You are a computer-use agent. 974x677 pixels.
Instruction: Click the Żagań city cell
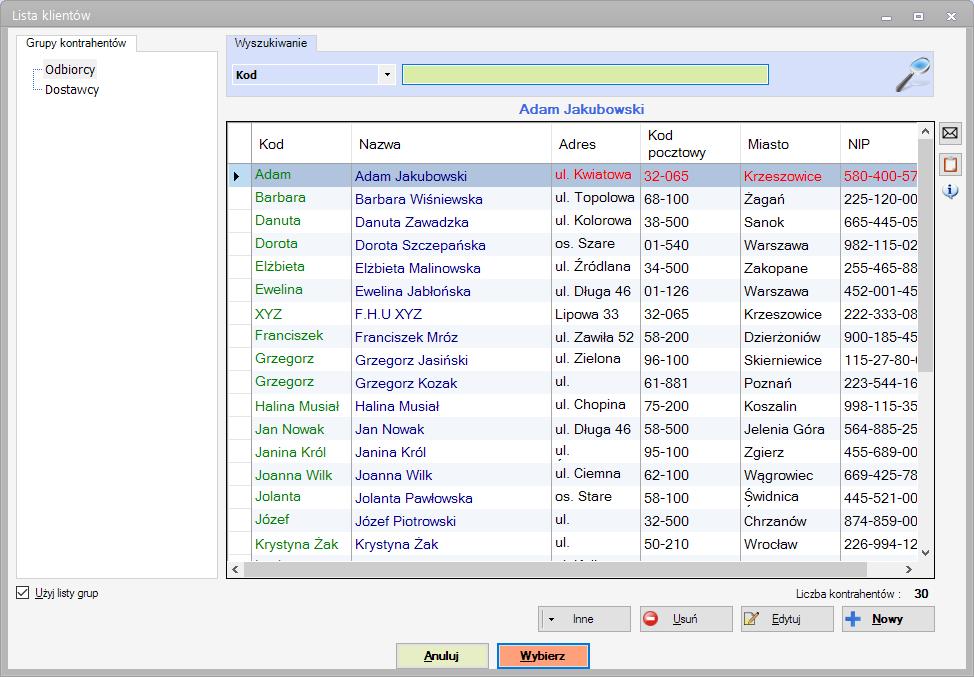click(790, 199)
